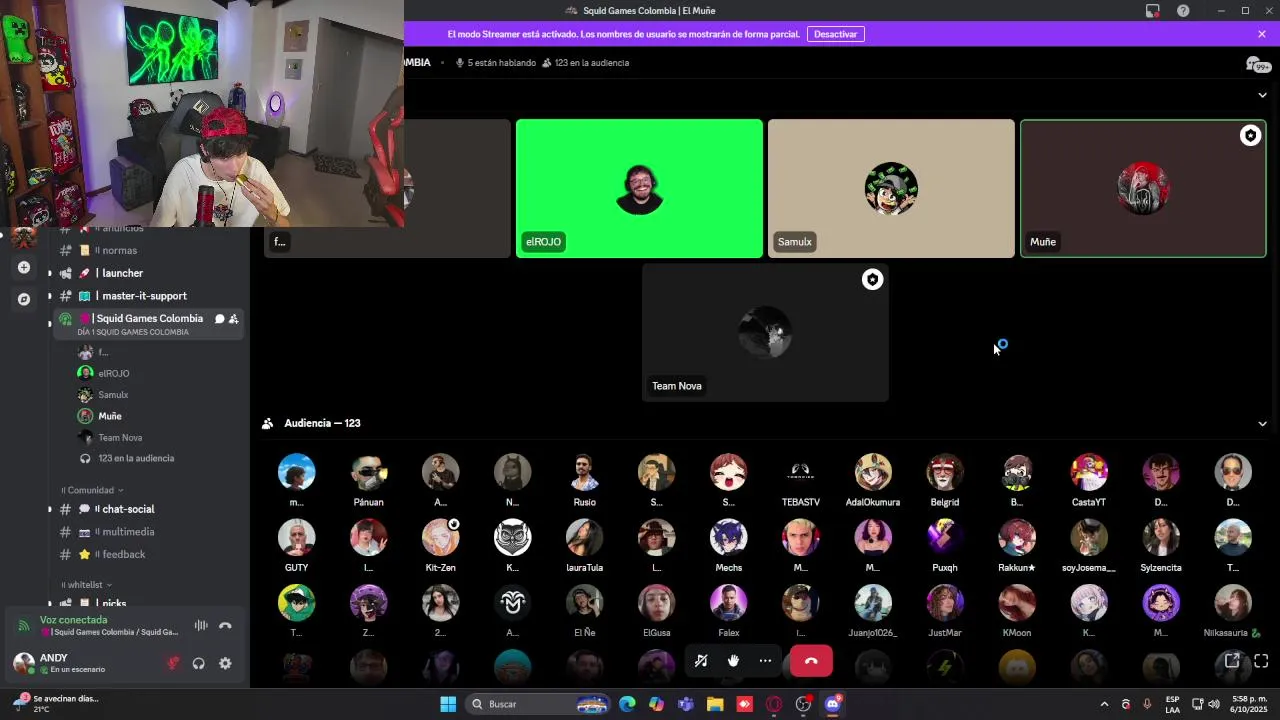Click the invite people icon on Squid Games Colombia channel
The width and height of the screenshot is (1280, 720).
(233, 319)
